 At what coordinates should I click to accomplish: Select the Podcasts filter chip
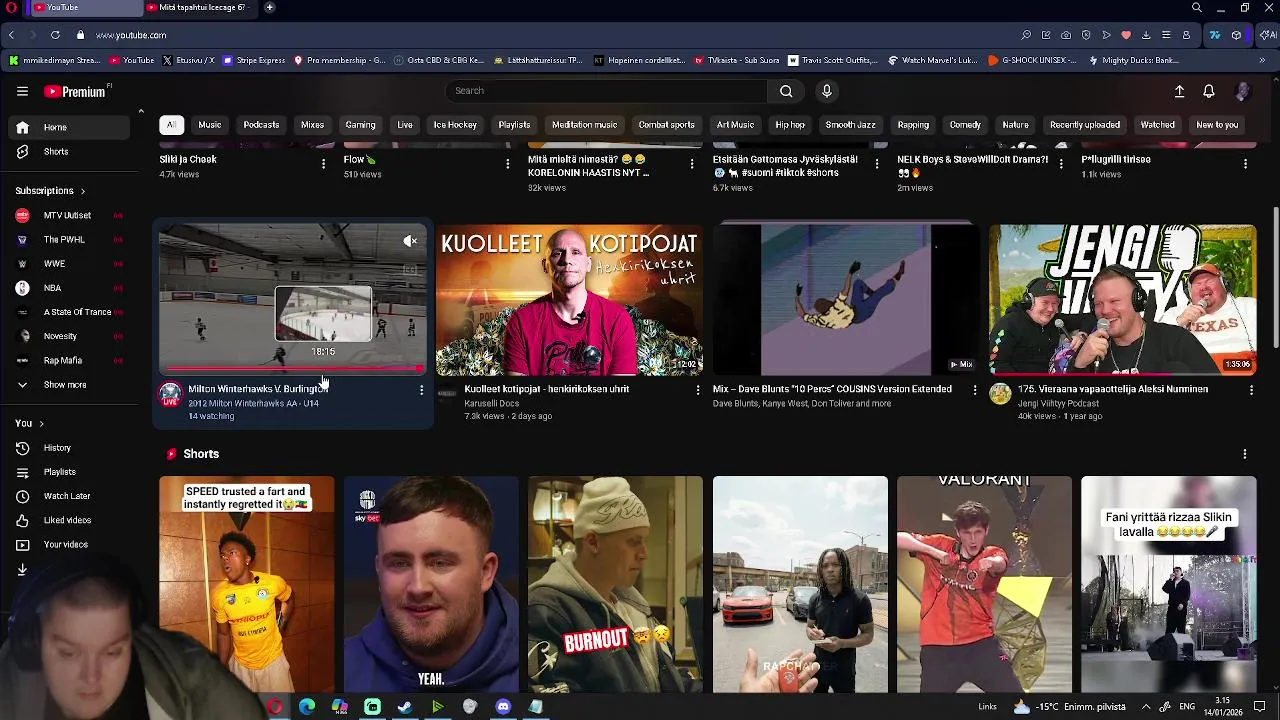point(261,125)
